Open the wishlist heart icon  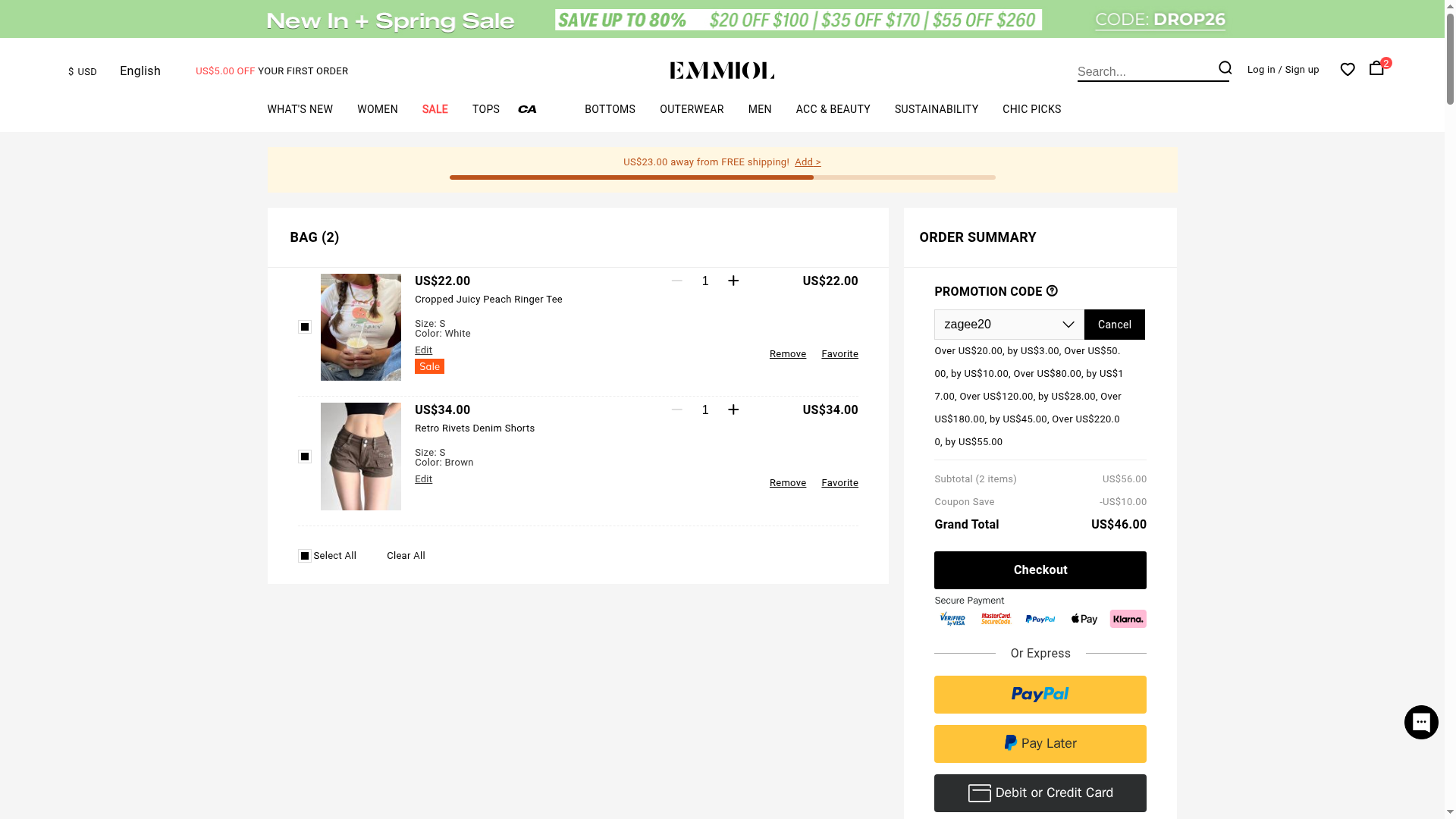click(1348, 70)
